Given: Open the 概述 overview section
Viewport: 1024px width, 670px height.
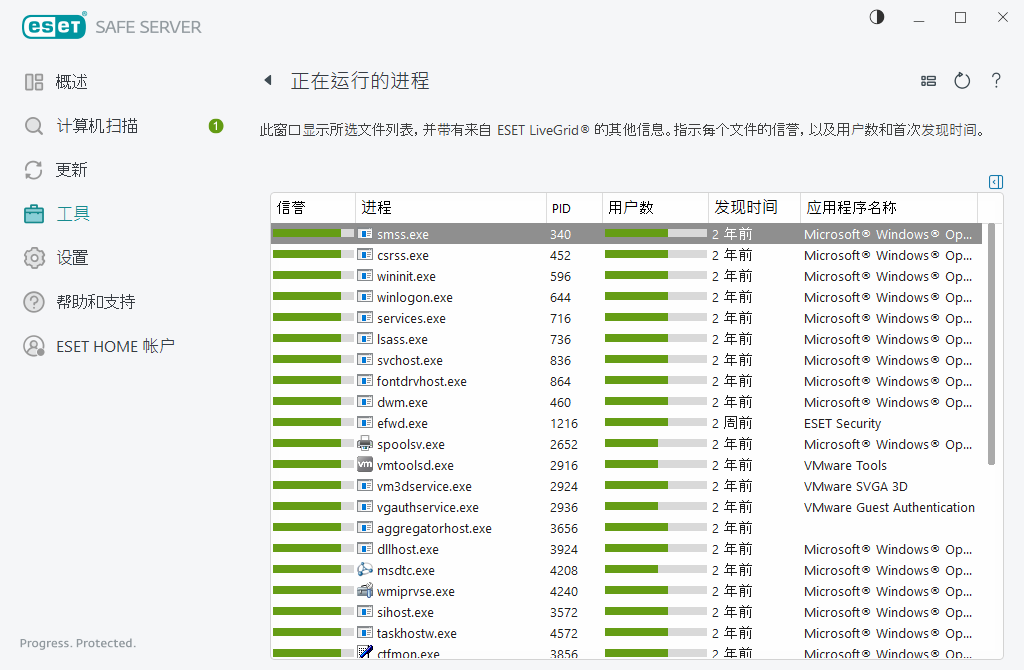Looking at the screenshot, I should (x=71, y=82).
